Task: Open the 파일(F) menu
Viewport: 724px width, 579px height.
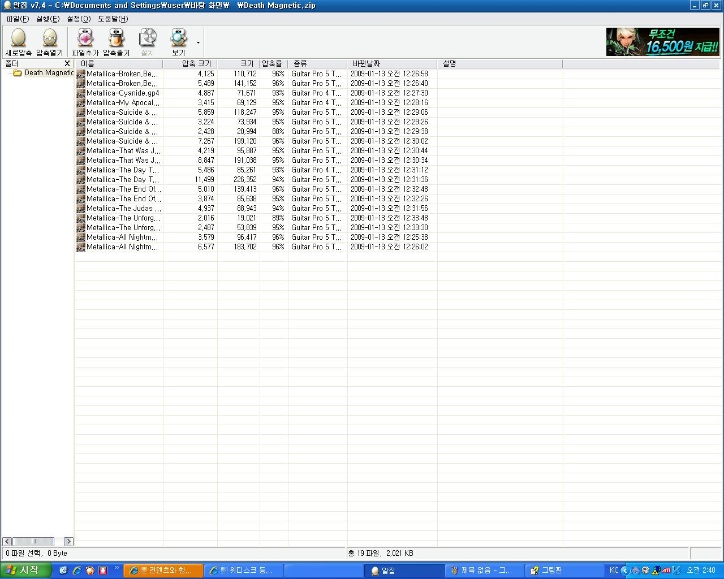Action: [x=18, y=19]
